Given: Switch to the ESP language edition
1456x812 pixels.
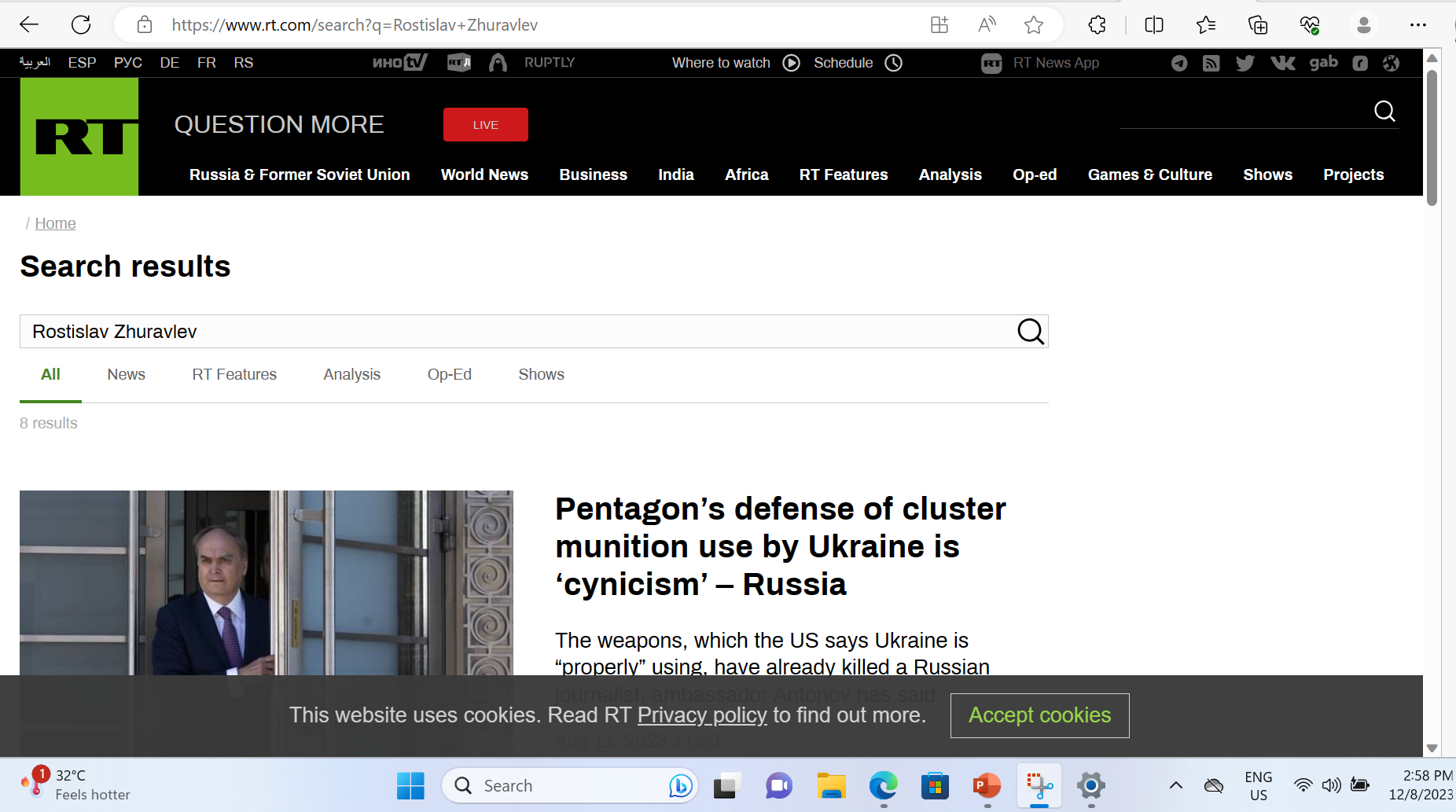Looking at the screenshot, I should (83, 63).
